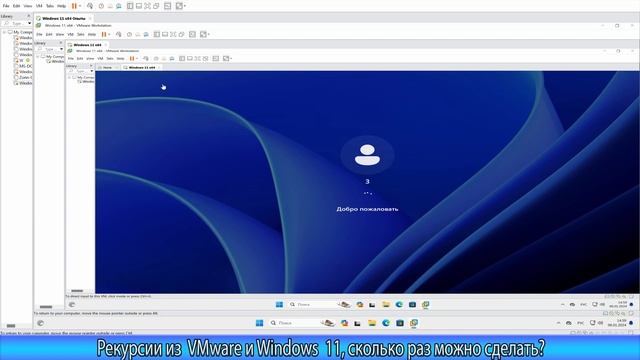Open Start menu on inner guest taskbar
This screenshot has height=360, width=640.
tap(279, 304)
